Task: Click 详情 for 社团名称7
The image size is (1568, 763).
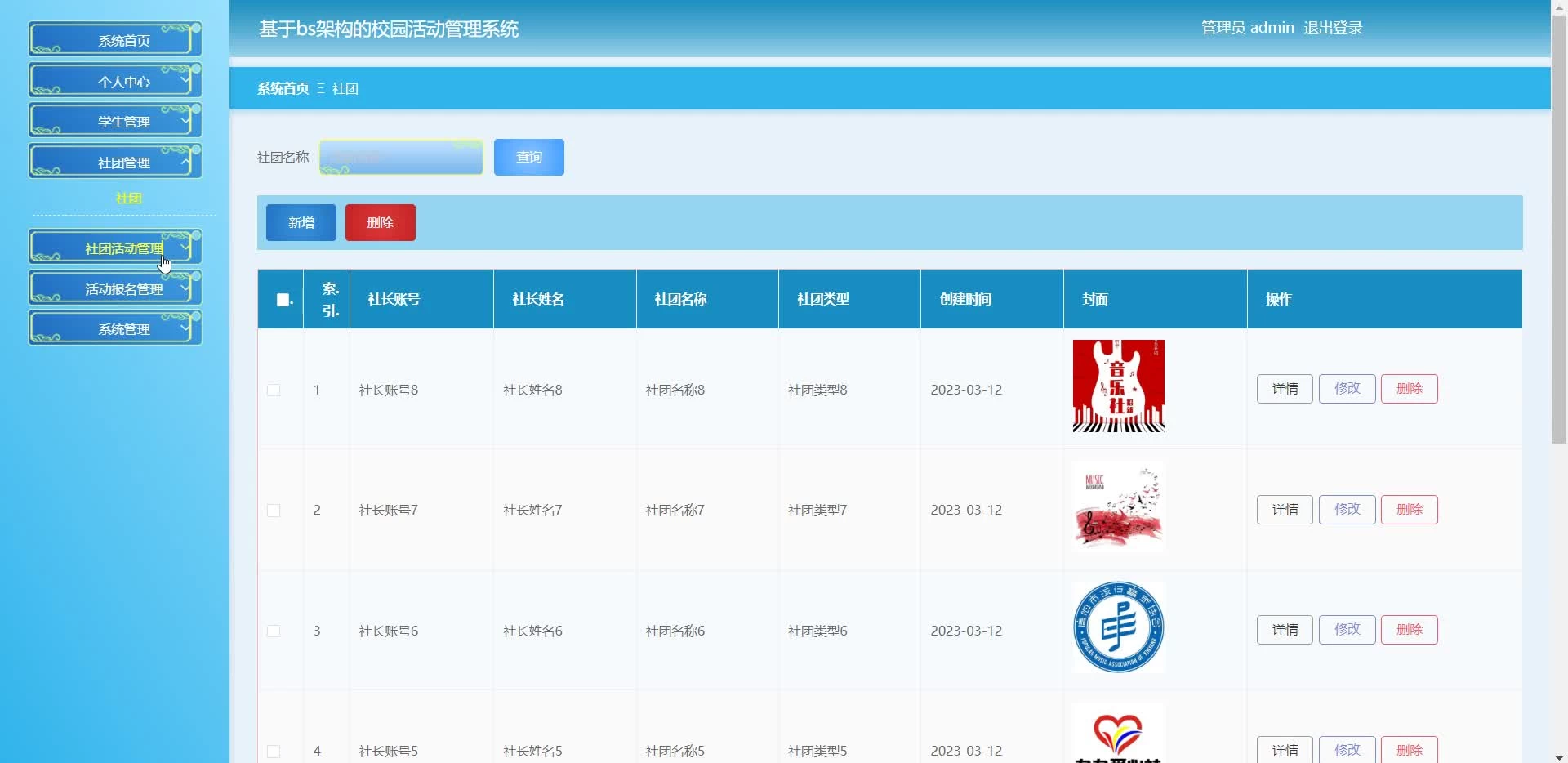Action: (1285, 510)
